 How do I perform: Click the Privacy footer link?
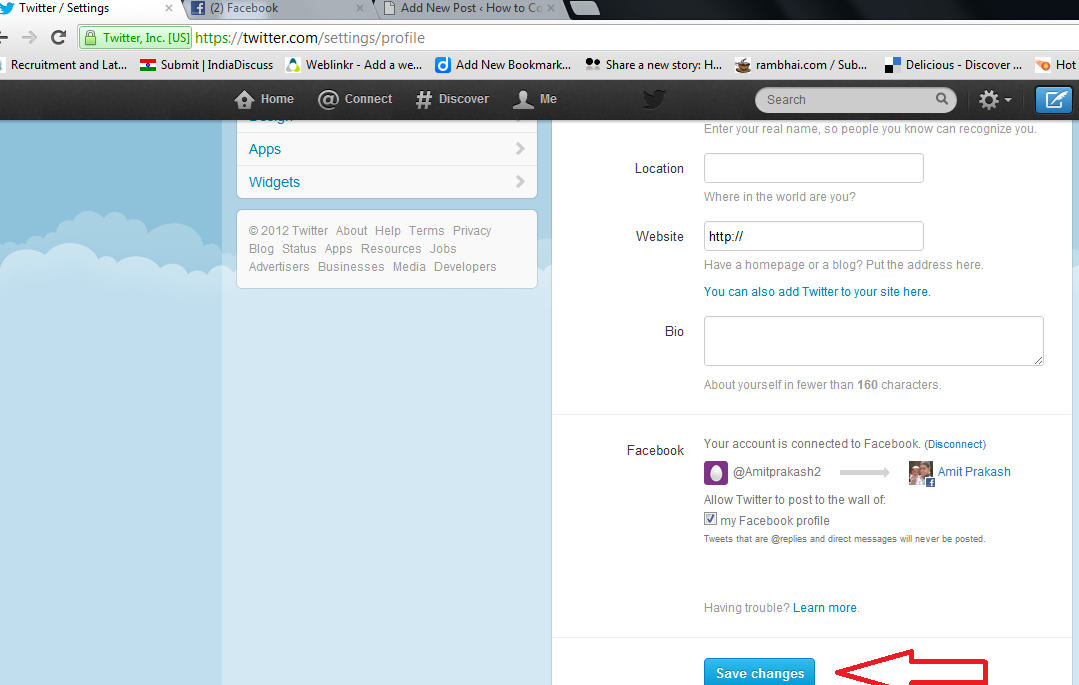click(x=471, y=231)
